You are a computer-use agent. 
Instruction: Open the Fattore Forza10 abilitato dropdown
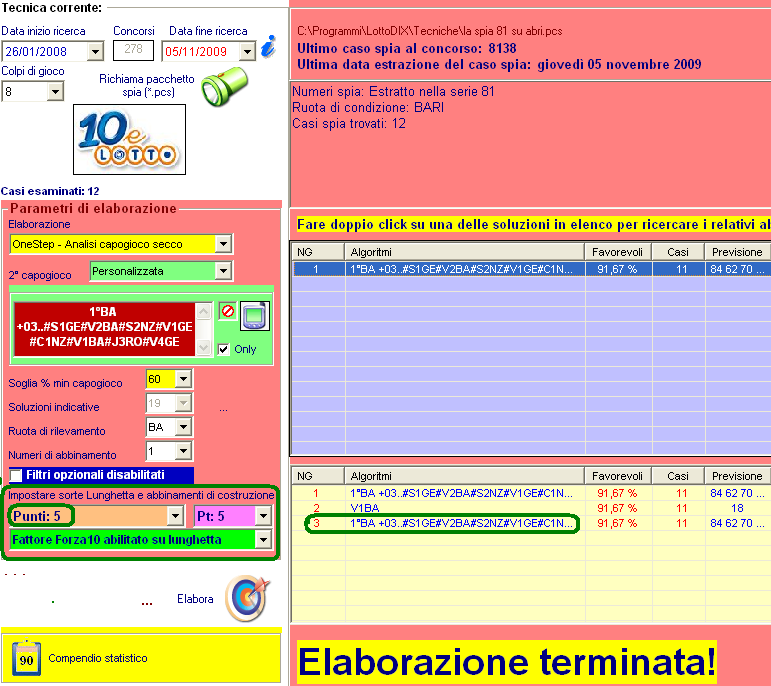tap(263, 539)
